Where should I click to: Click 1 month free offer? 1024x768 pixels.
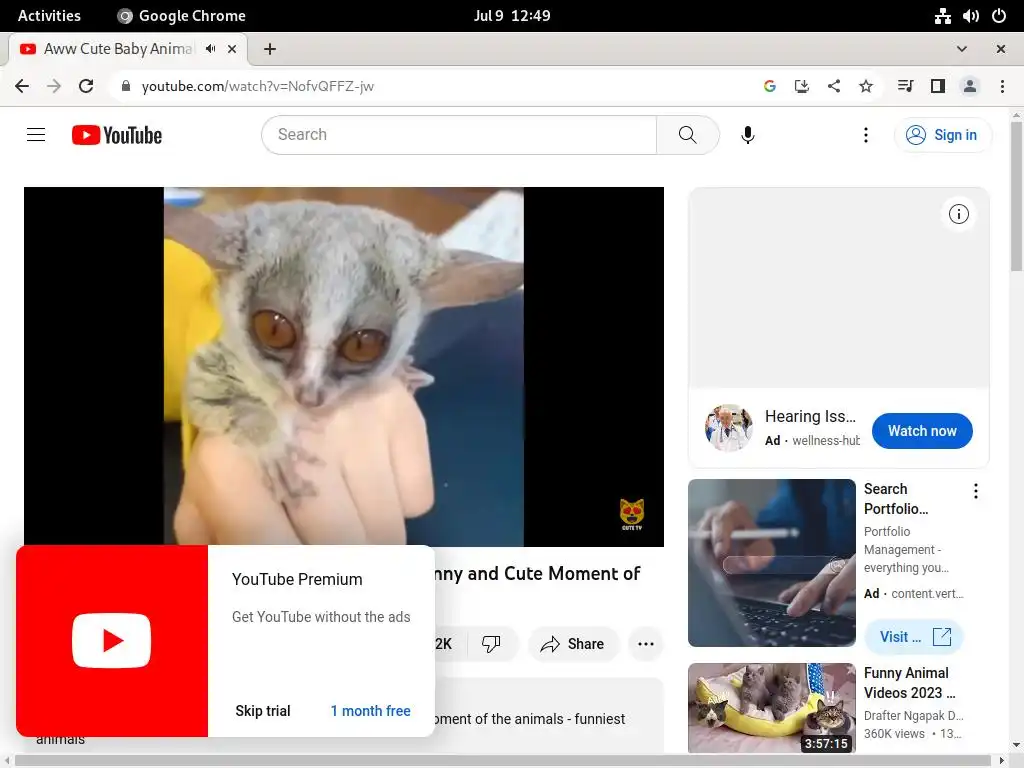pyautogui.click(x=370, y=711)
